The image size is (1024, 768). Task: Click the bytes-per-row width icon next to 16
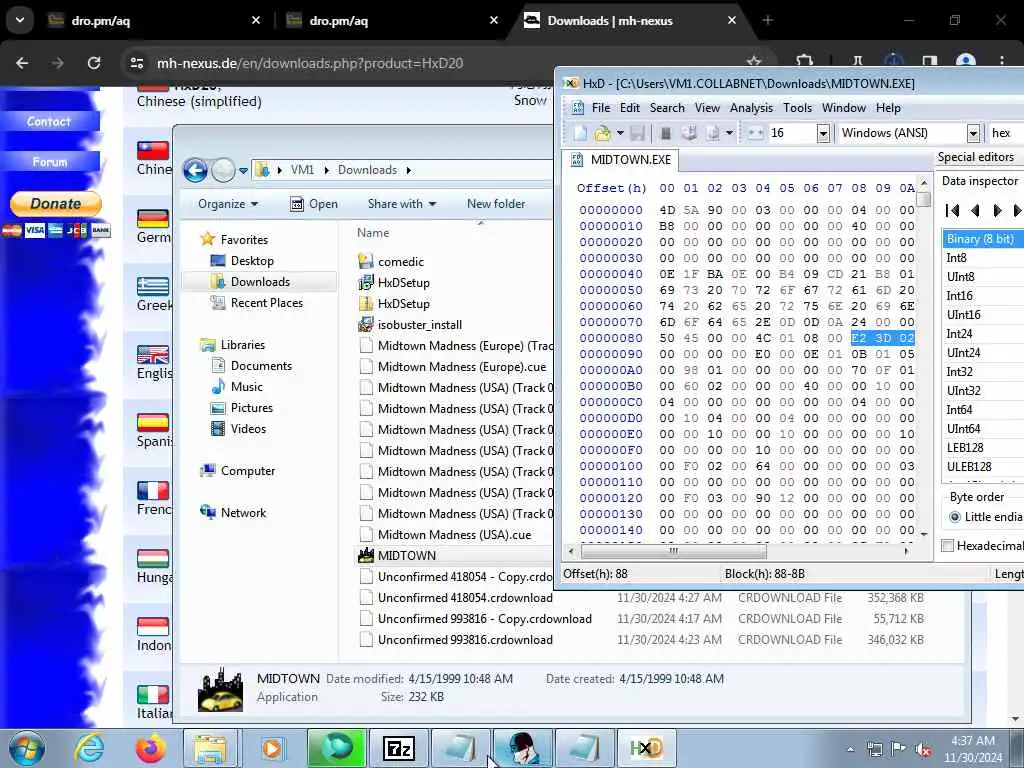tap(756, 133)
